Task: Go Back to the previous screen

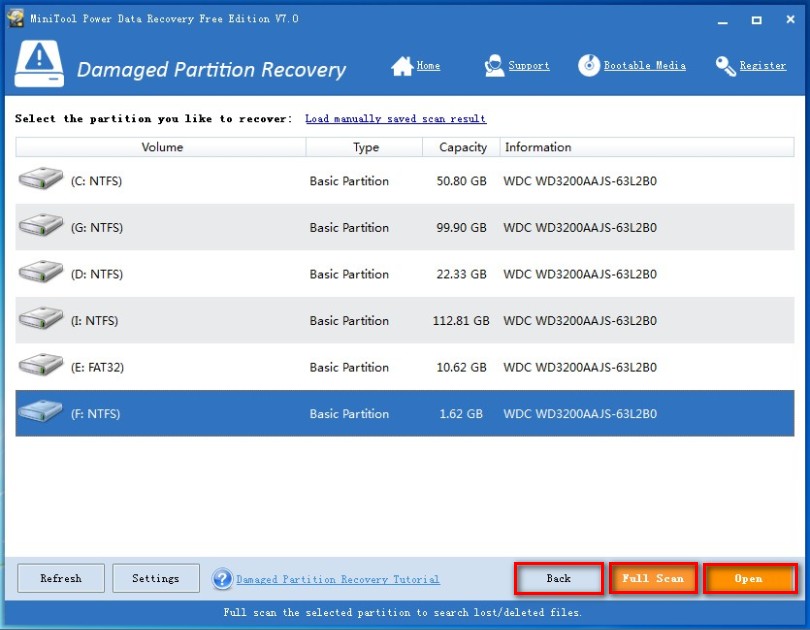Action: [559, 578]
